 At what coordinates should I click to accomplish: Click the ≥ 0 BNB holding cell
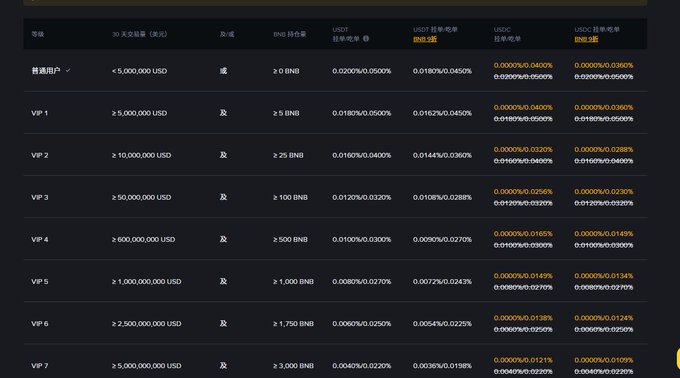[x=286, y=71]
